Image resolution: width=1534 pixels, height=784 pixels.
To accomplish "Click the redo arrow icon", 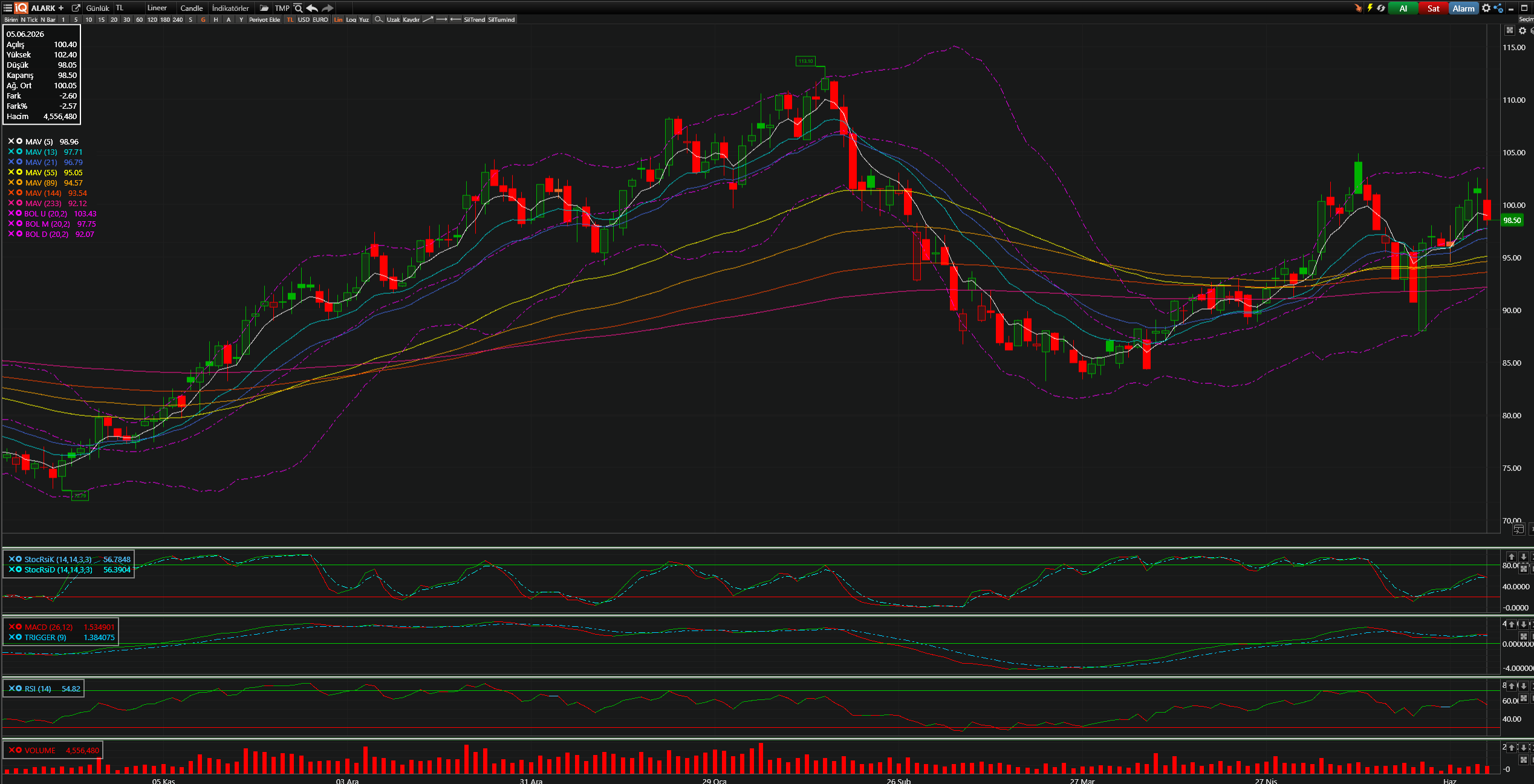I will [x=328, y=8].
